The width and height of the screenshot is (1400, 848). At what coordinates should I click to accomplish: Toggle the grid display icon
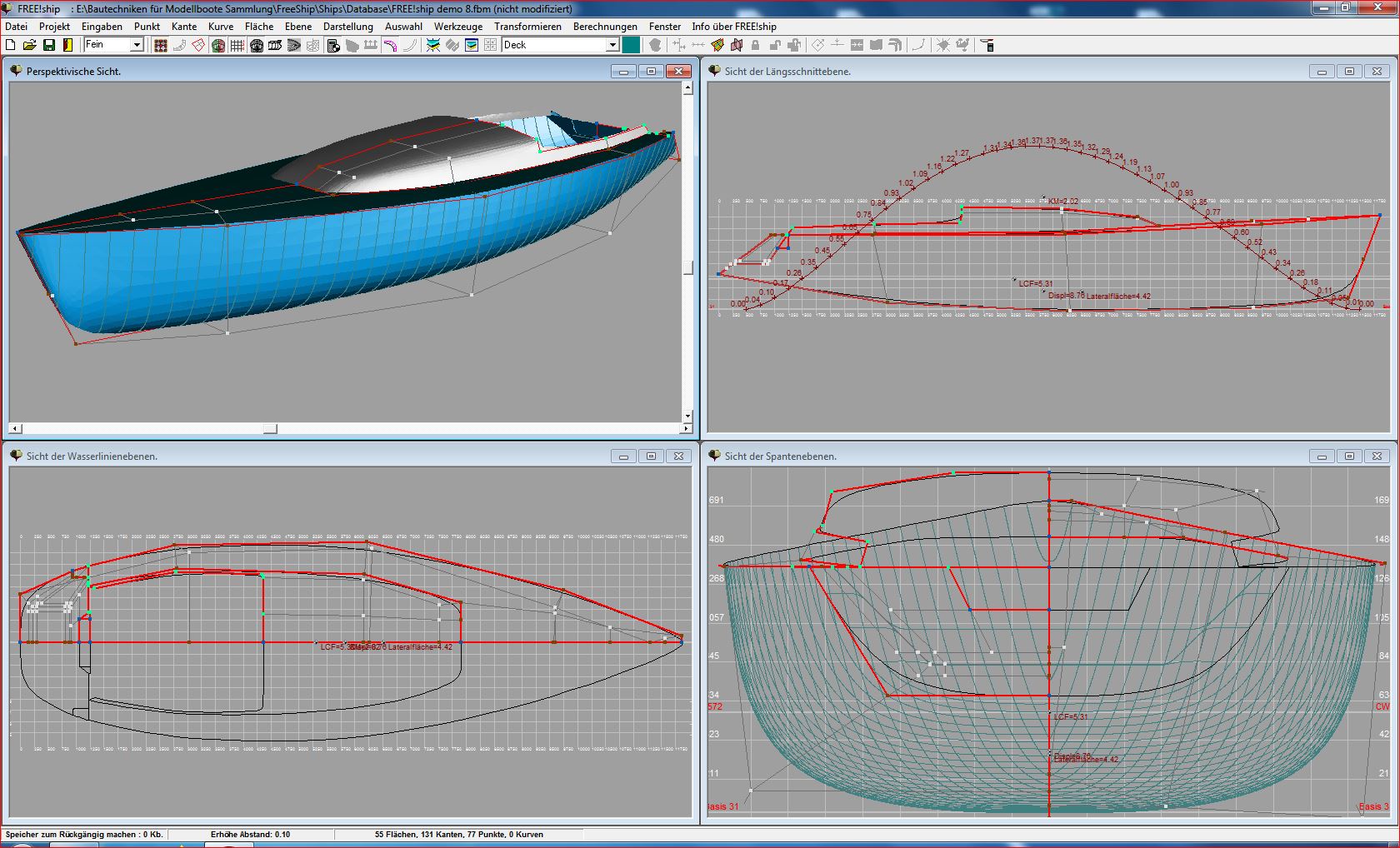237,45
